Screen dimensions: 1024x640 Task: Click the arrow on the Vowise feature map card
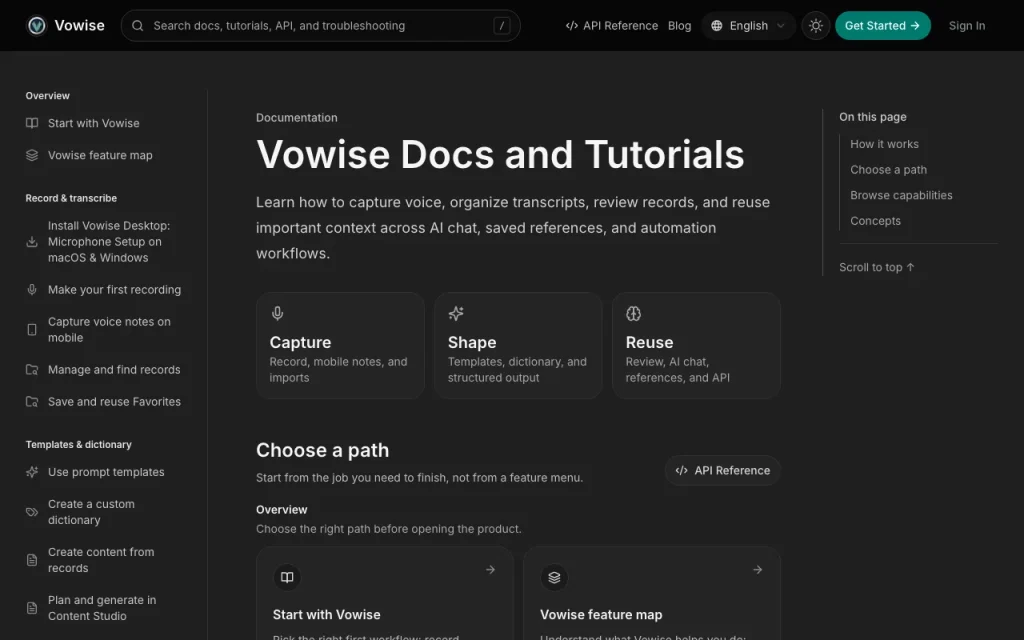pyautogui.click(x=758, y=569)
